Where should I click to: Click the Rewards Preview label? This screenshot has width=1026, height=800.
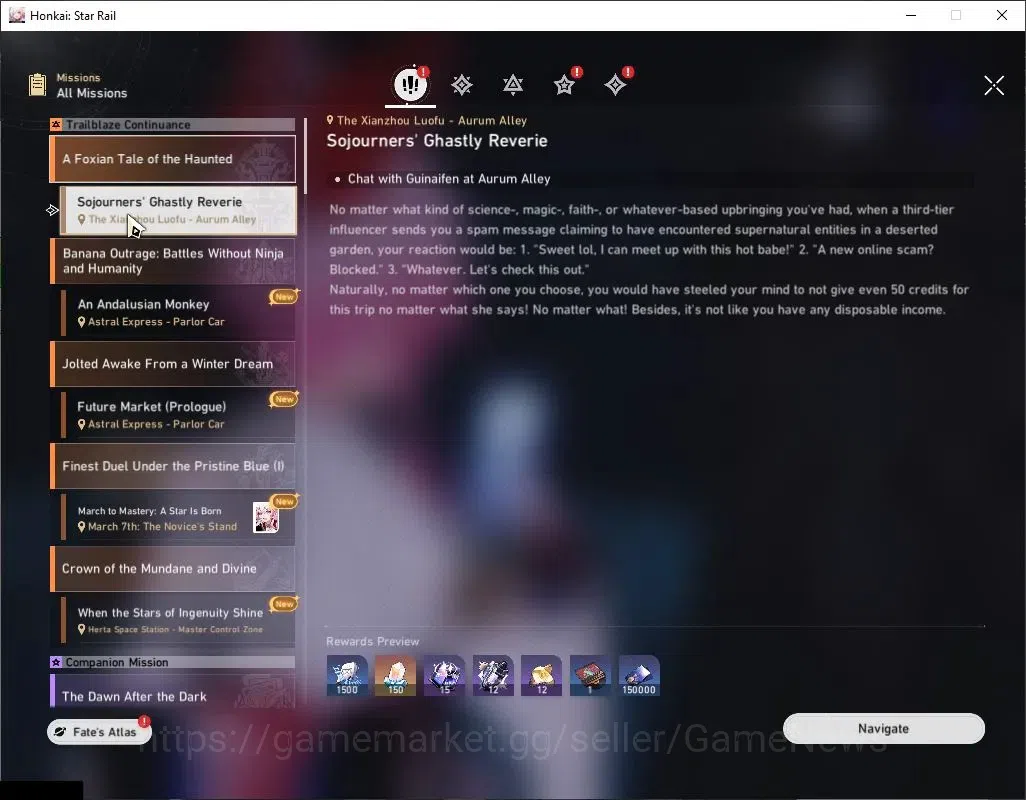pos(372,641)
